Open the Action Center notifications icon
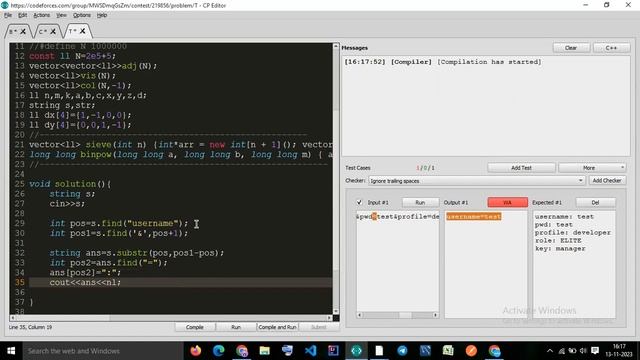Screen dimensions: 640x360 tap(595, 351)
